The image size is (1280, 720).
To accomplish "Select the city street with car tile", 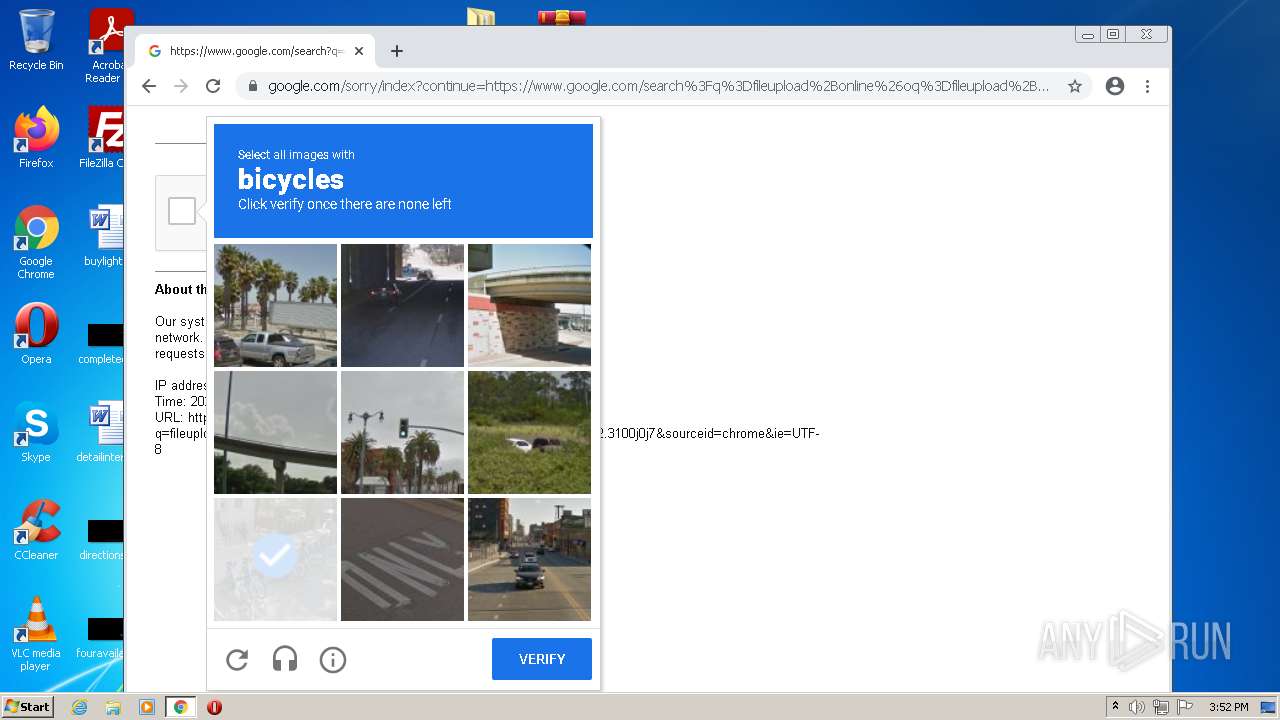I will tap(529, 559).
